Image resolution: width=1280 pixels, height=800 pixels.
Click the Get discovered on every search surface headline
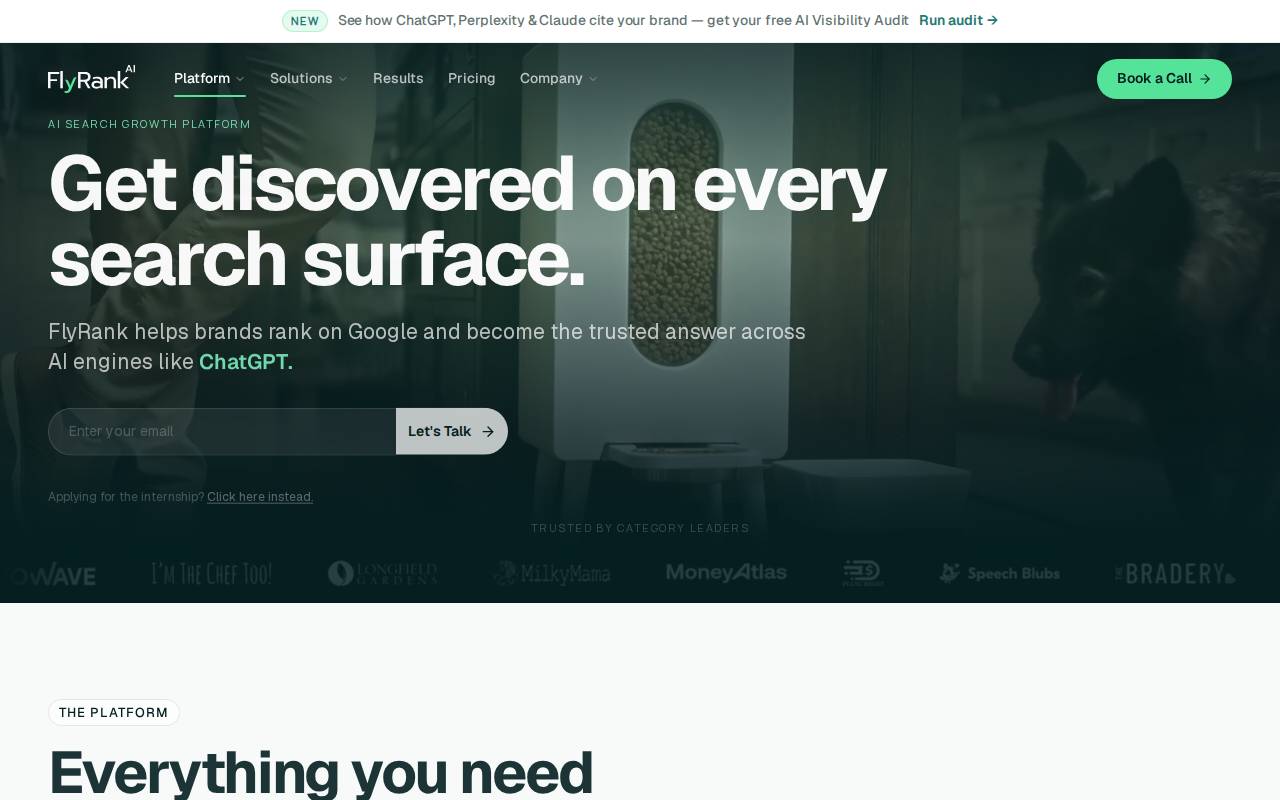pos(467,222)
